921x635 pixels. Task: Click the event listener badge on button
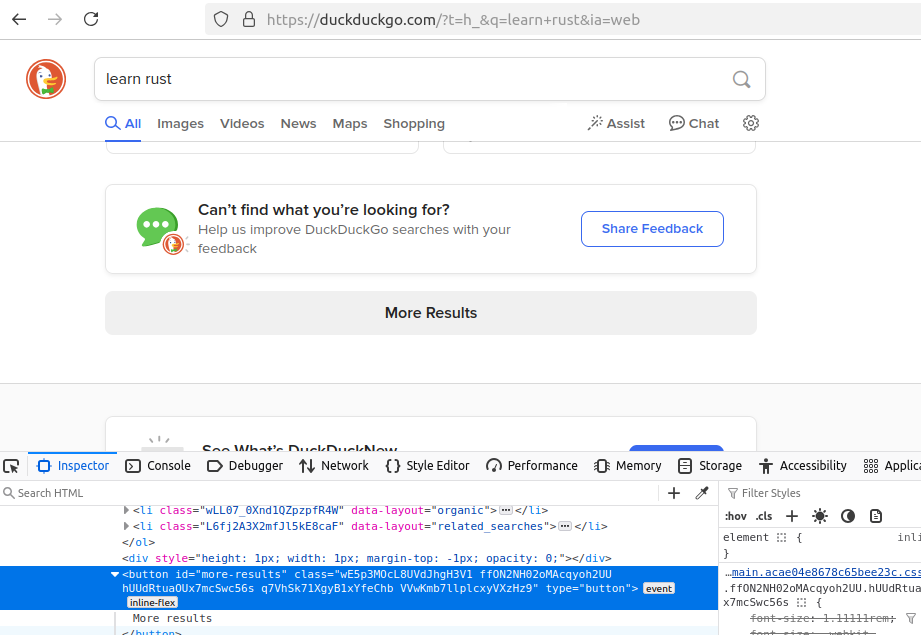point(659,589)
